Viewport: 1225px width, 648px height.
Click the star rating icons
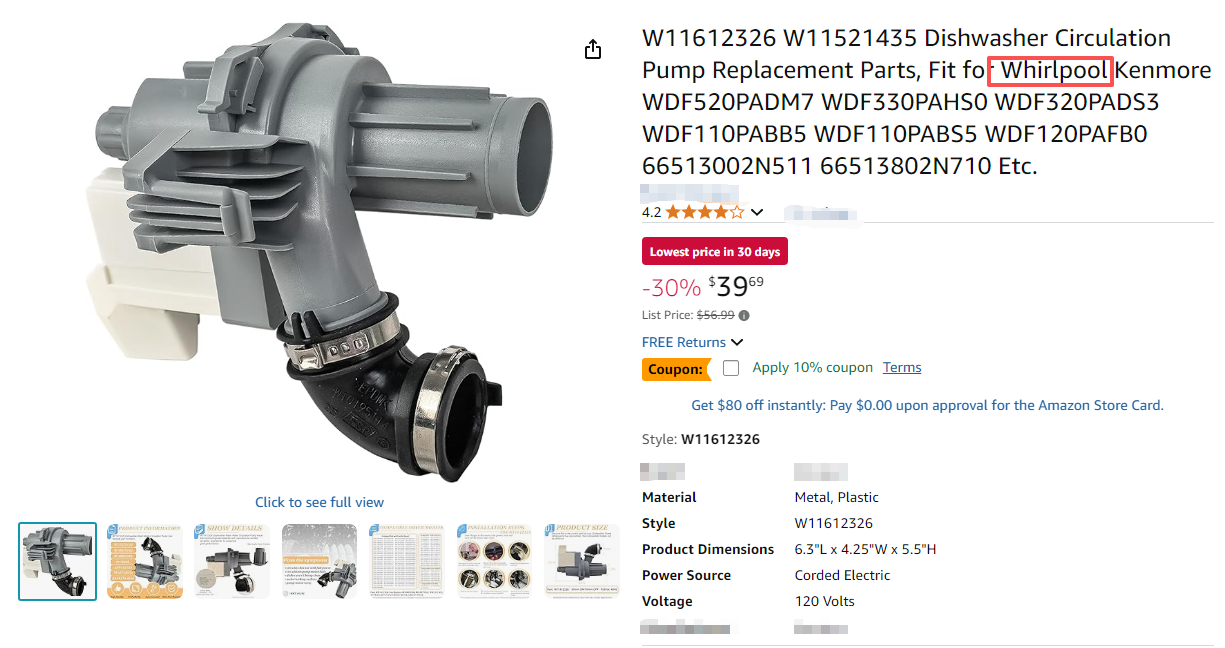[x=705, y=212]
